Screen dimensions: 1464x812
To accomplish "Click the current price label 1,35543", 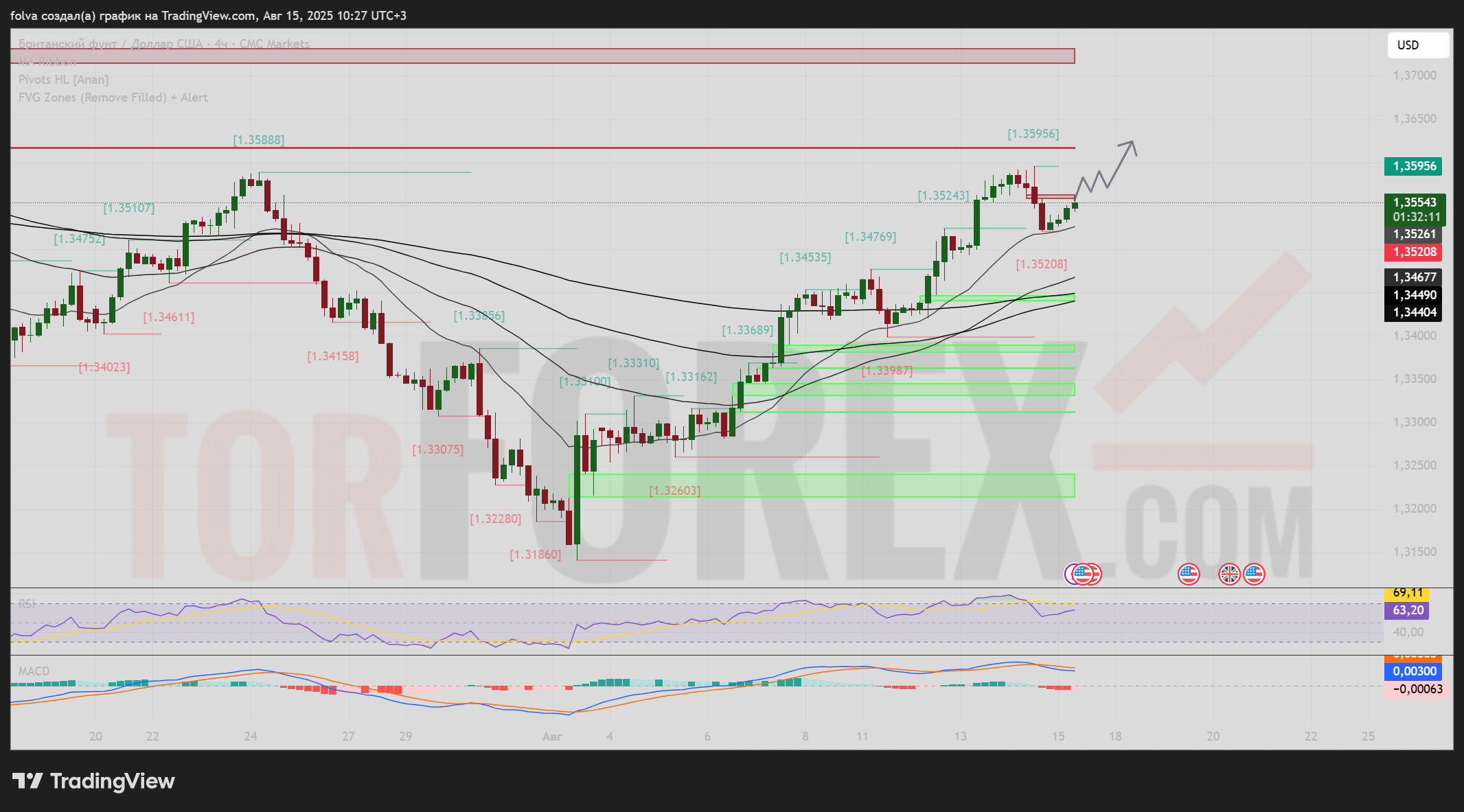I will 1414,202.
